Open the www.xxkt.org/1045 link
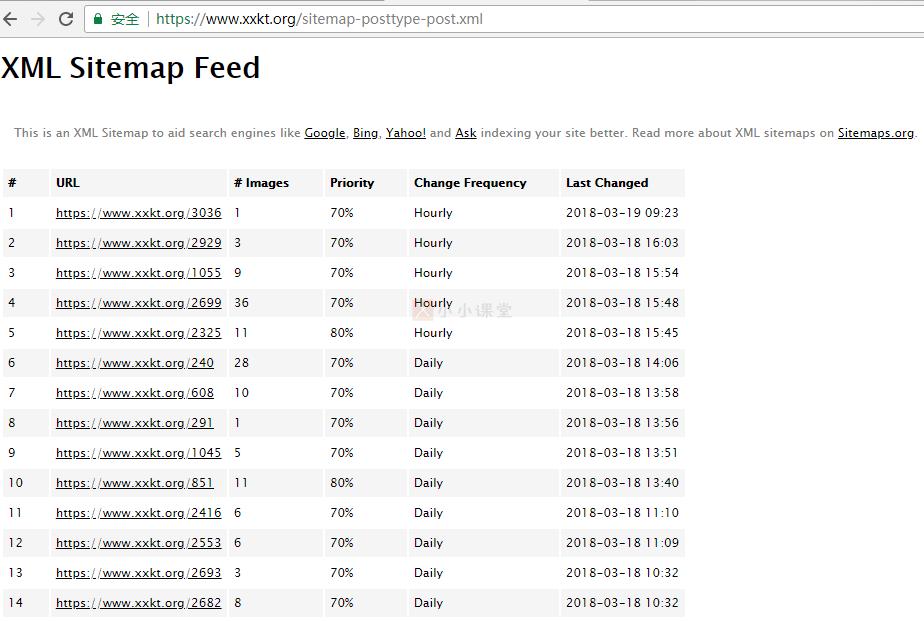This screenshot has height=621, width=924. click(139, 453)
